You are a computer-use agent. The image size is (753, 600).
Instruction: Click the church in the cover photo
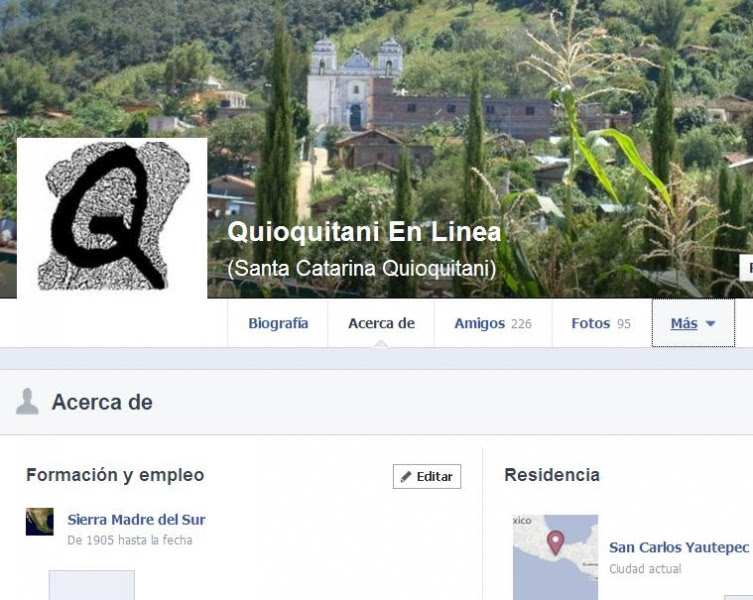tap(355, 85)
